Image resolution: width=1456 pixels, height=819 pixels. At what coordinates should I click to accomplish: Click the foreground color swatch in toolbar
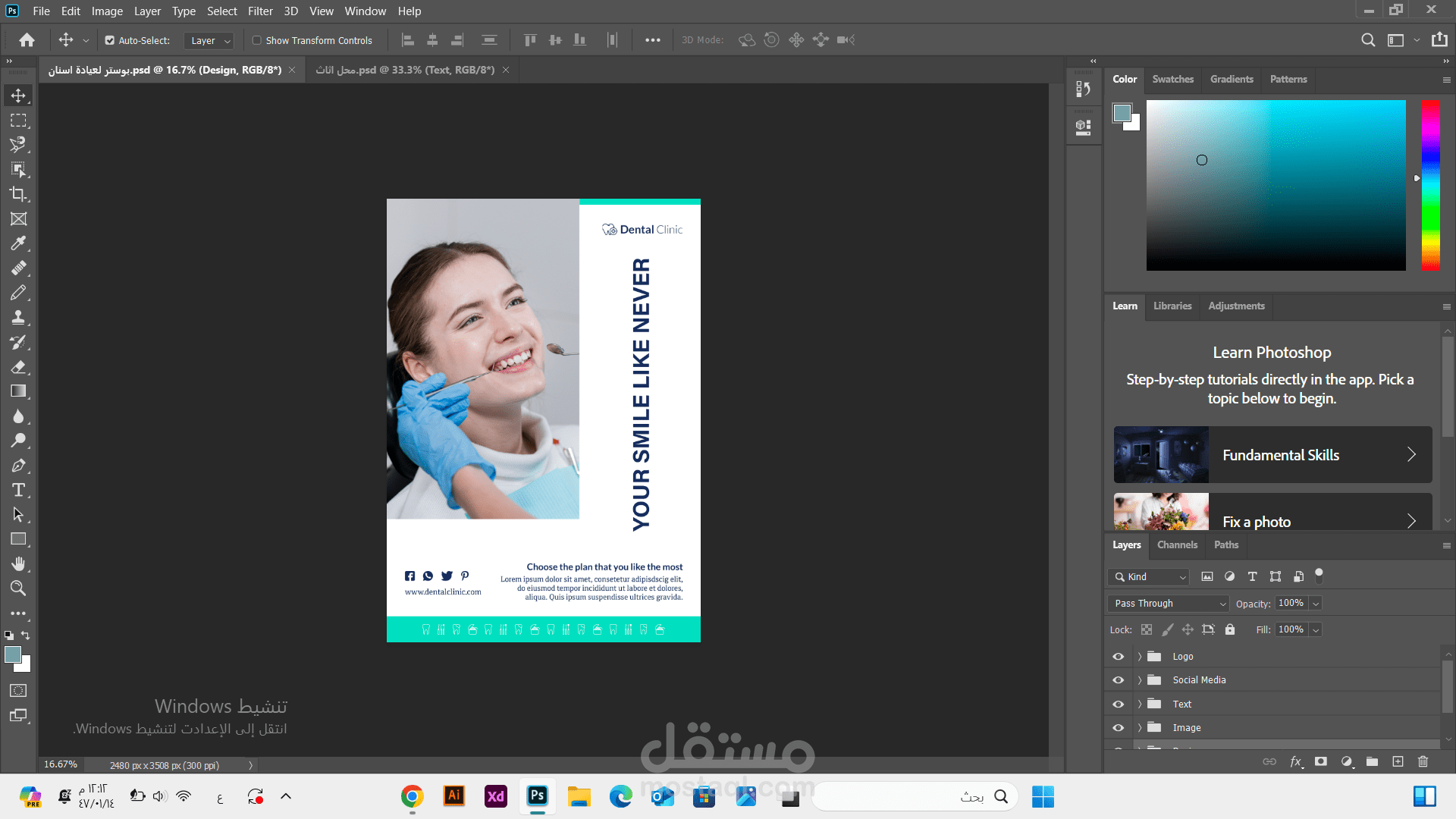[13, 655]
